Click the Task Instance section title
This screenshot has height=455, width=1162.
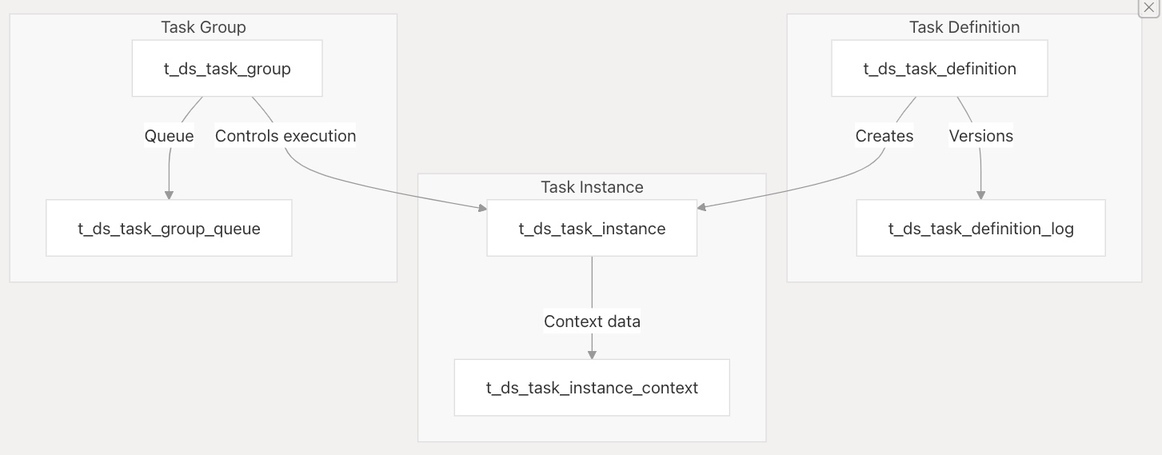point(592,187)
